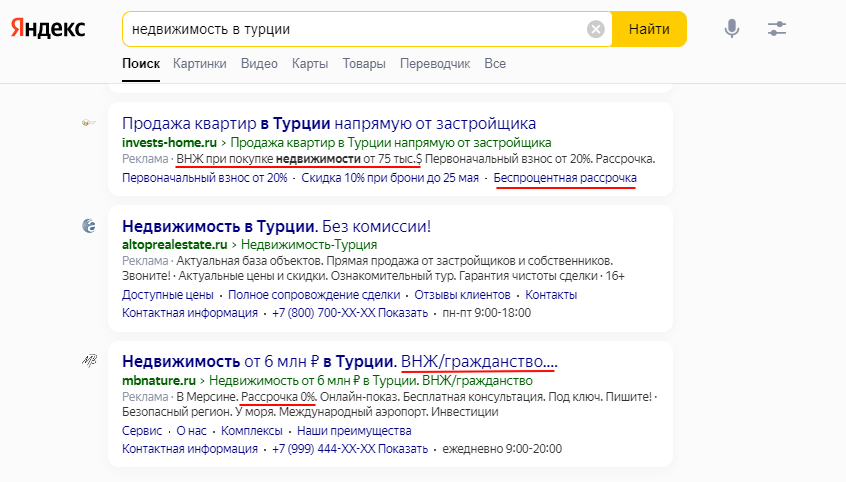Open Отзывы клиентов link
846x482 pixels.
[x=462, y=295]
